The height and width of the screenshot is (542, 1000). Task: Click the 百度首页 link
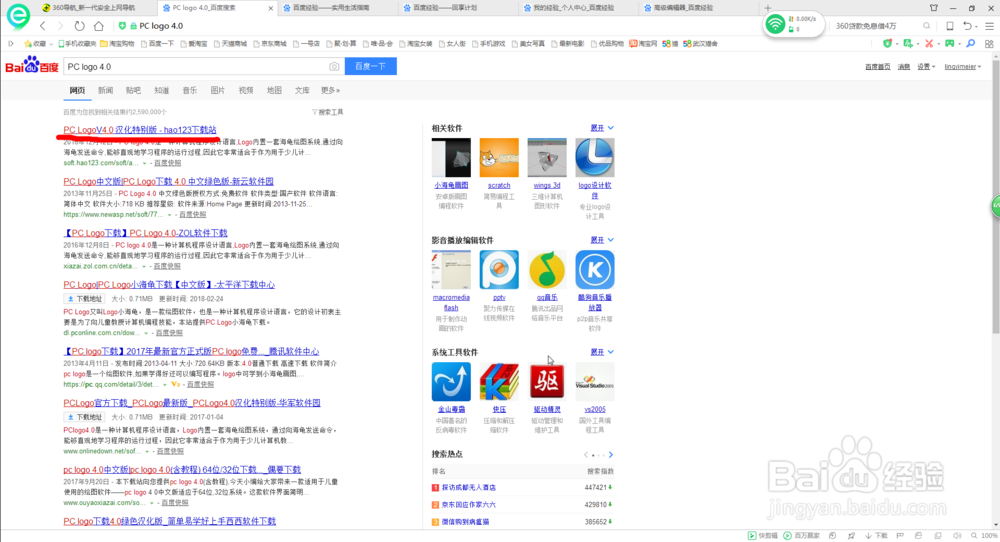pyautogui.click(x=878, y=66)
